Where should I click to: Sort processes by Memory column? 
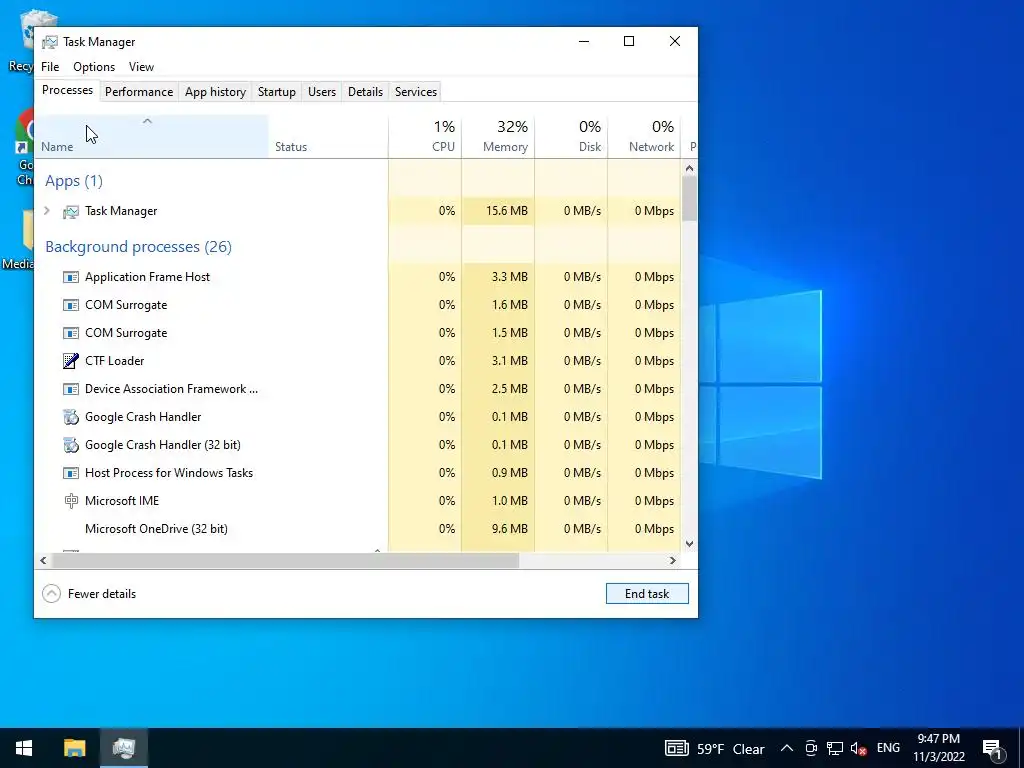[x=498, y=136]
